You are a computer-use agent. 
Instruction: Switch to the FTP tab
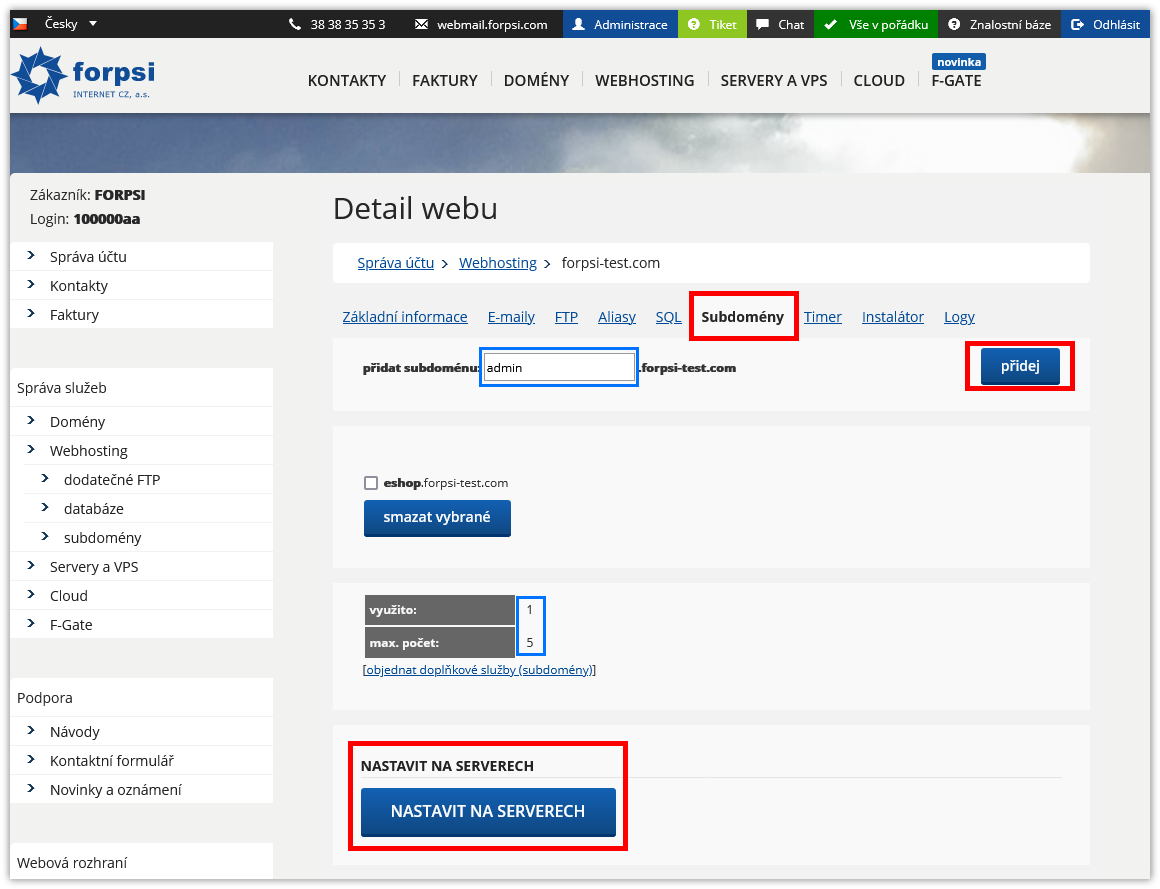(x=566, y=317)
